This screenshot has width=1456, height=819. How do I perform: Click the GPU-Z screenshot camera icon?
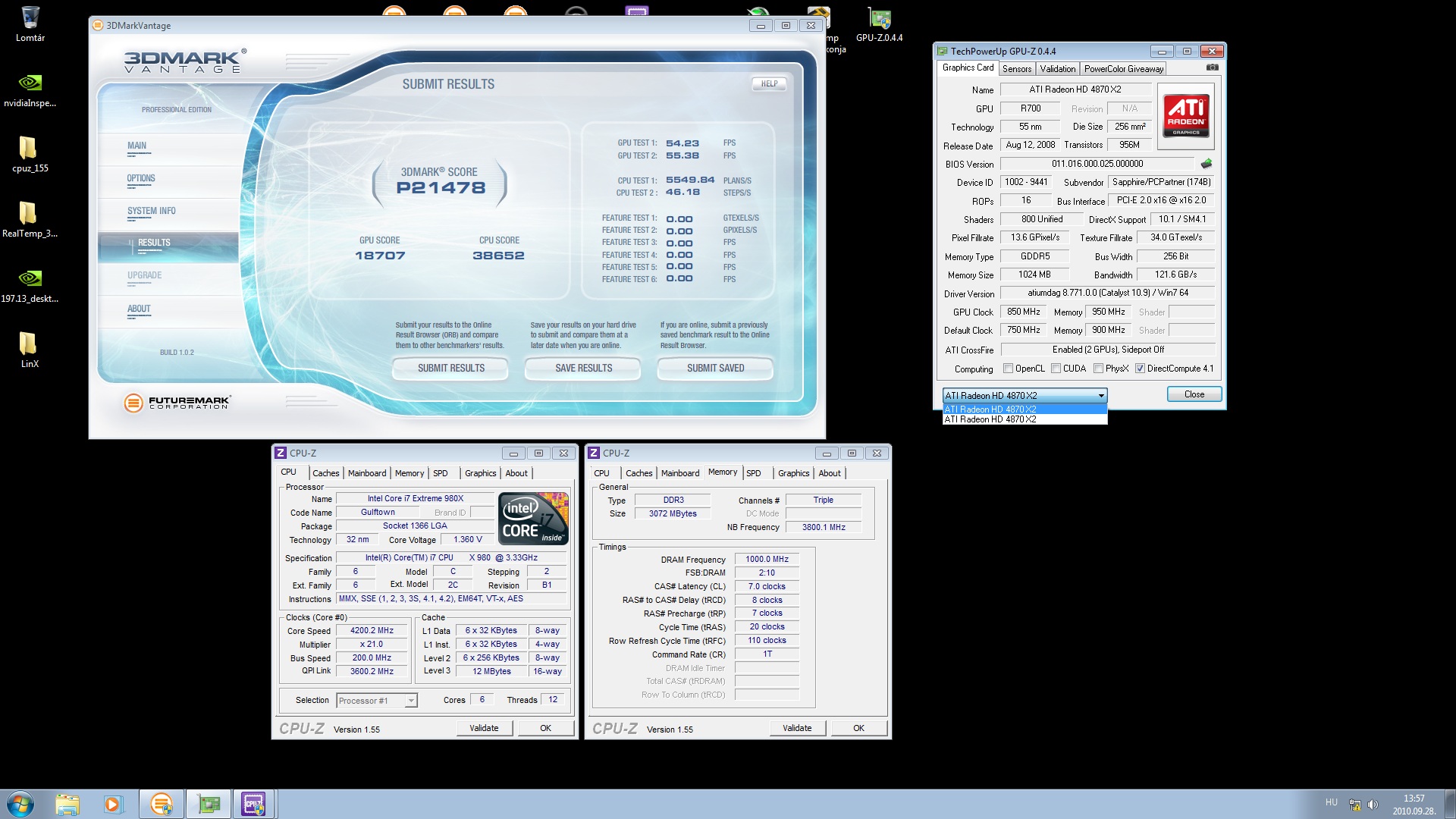(x=1212, y=67)
